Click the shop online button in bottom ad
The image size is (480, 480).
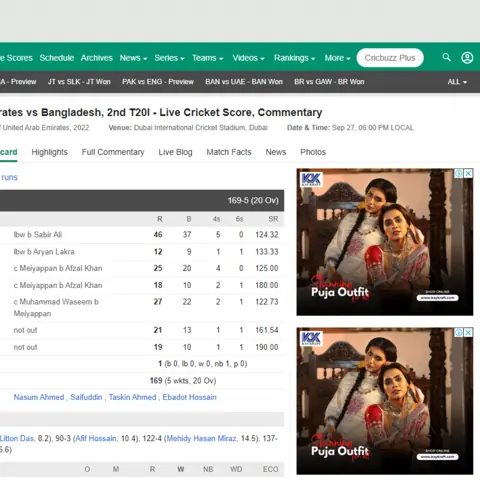coord(437,456)
